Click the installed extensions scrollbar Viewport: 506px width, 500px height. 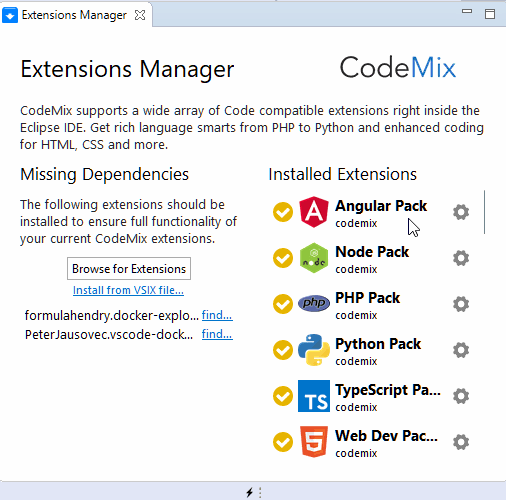(484, 212)
